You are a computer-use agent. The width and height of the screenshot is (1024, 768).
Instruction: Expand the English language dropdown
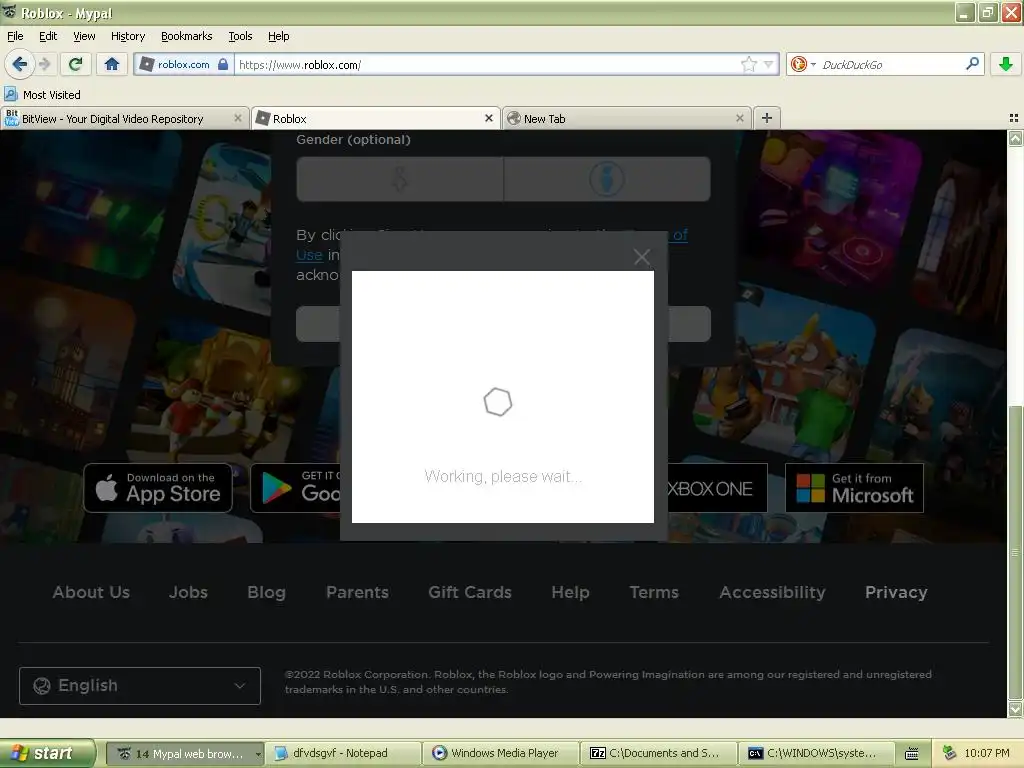click(140, 686)
